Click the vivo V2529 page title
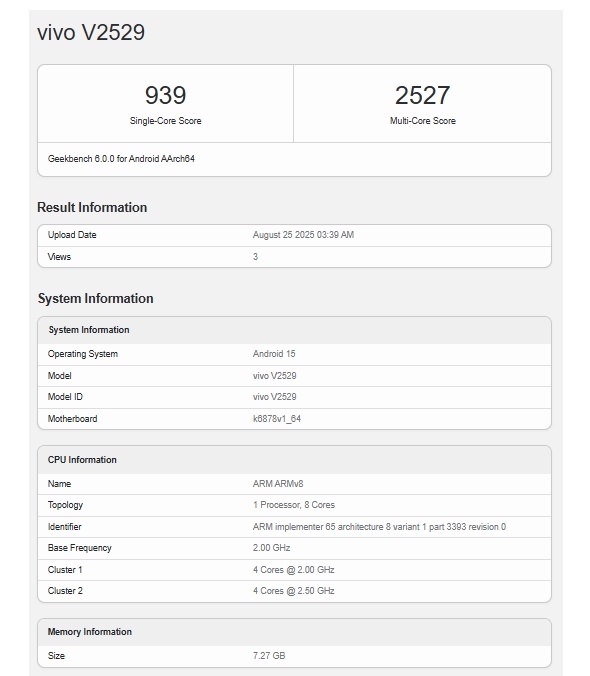The image size is (590, 676). [x=91, y=32]
